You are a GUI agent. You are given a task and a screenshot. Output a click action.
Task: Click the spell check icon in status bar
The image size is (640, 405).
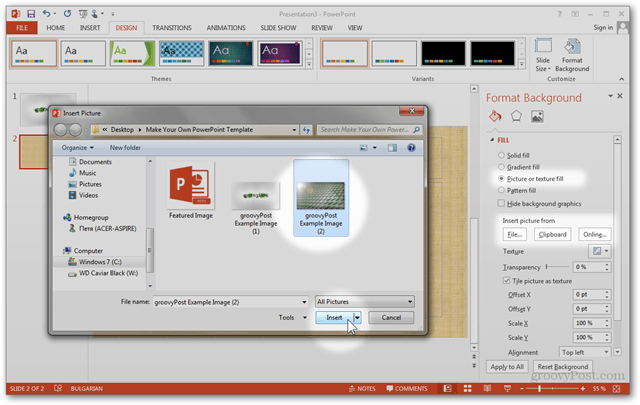pos(58,388)
